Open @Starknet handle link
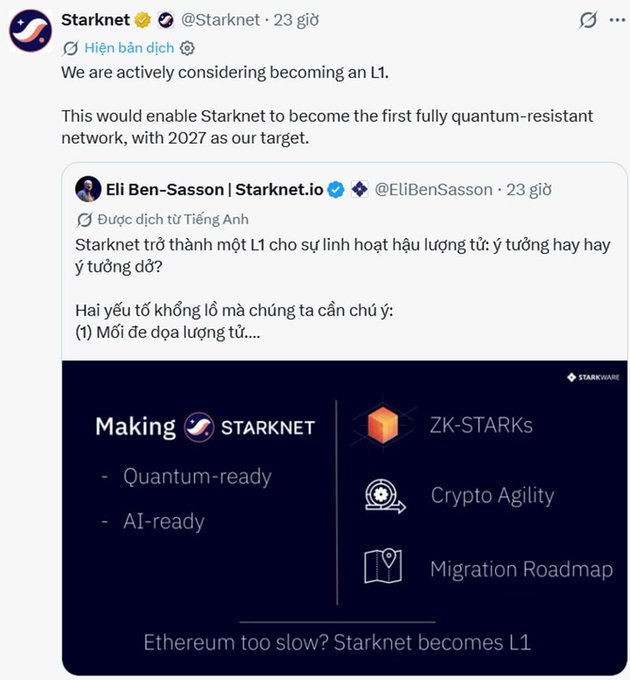The image size is (630, 680). (x=220, y=20)
